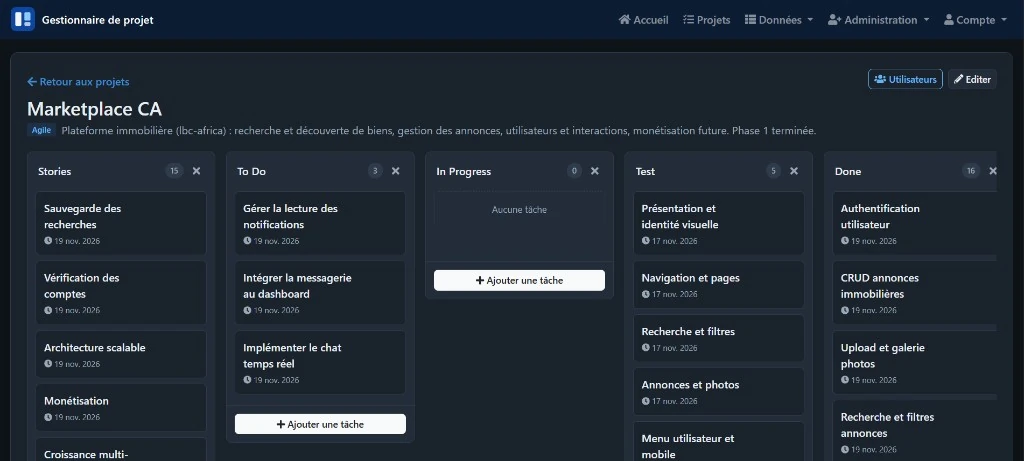Image resolution: width=1024 pixels, height=461 pixels.
Task: Click the project description starting Plateforme immobilière
Action: [439, 131]
